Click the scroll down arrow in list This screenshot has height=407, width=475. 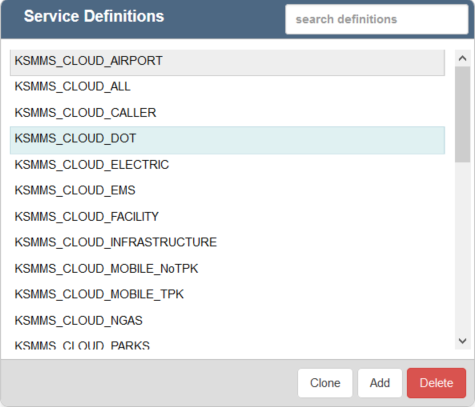click(462, 341)
